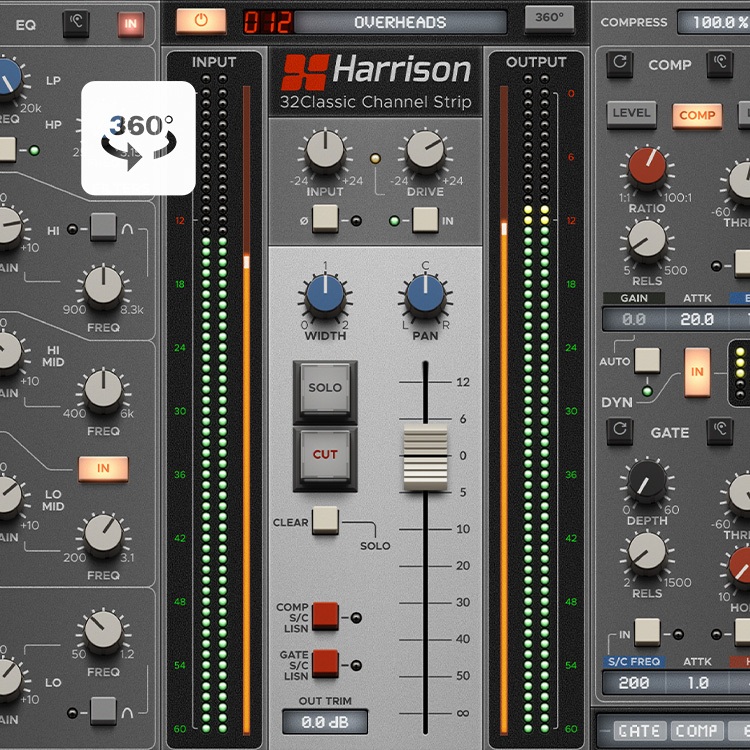The height and width of the screenshot is (750, 750).
Task: Click the OUT TRIM 0.0 dB field
Action: (325, 722)
